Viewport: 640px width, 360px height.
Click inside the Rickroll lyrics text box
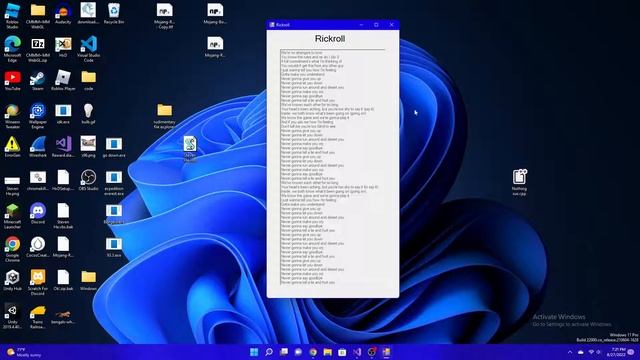pyautogui.click(x=333, y=167)
